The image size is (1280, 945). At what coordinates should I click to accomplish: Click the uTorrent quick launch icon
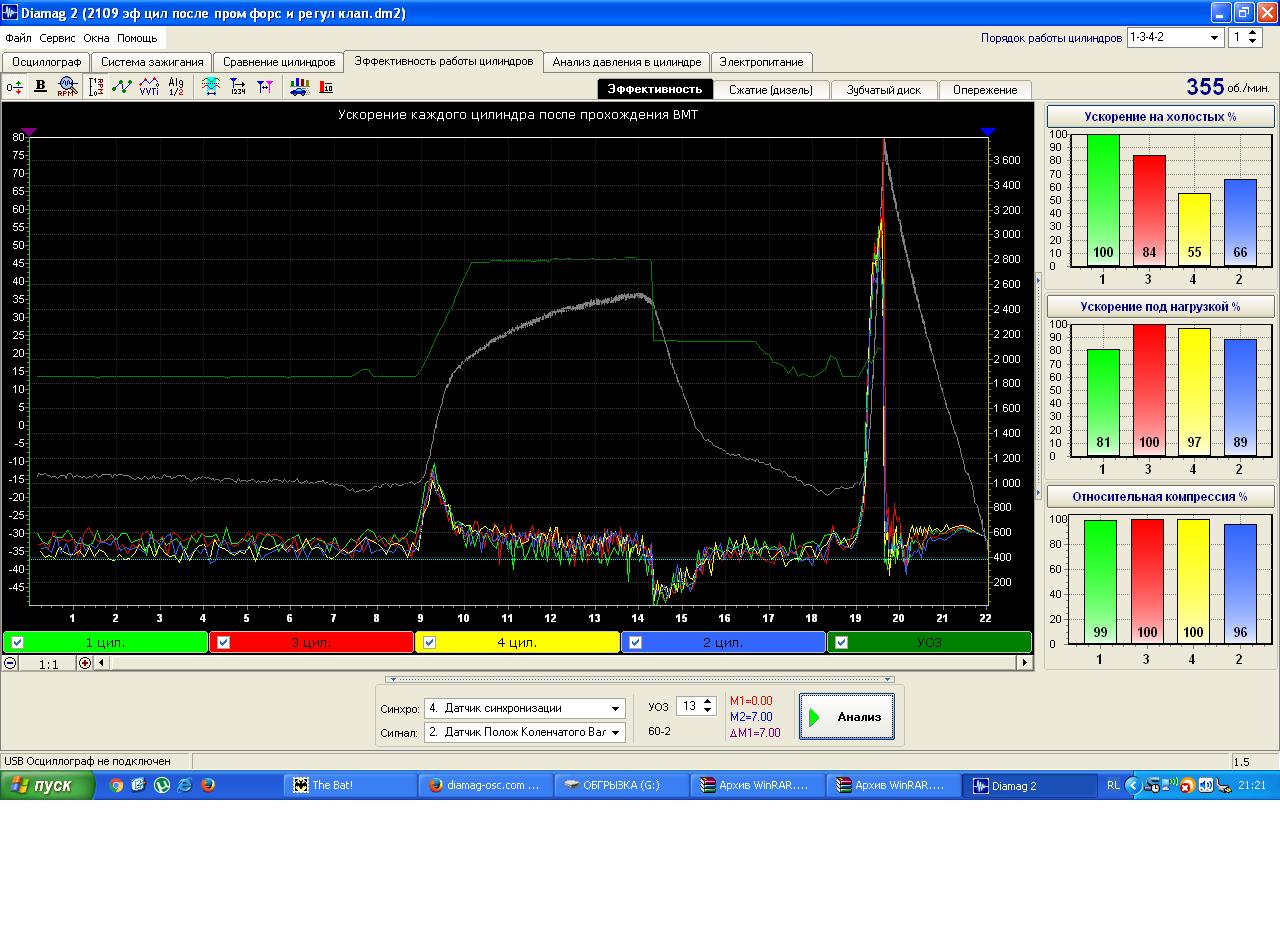162,785
